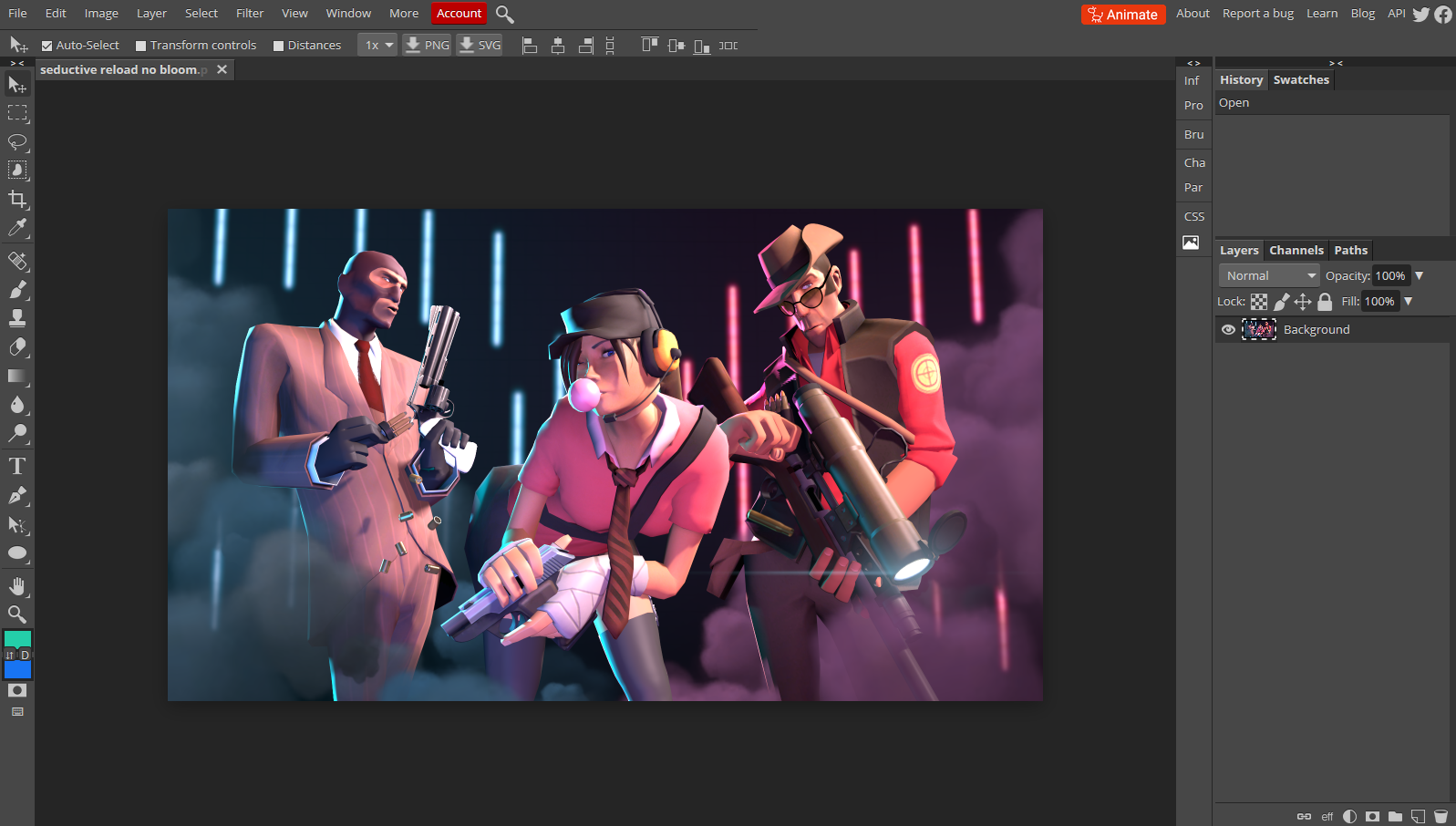Swap foreground and background colors

tap(10, 655)
